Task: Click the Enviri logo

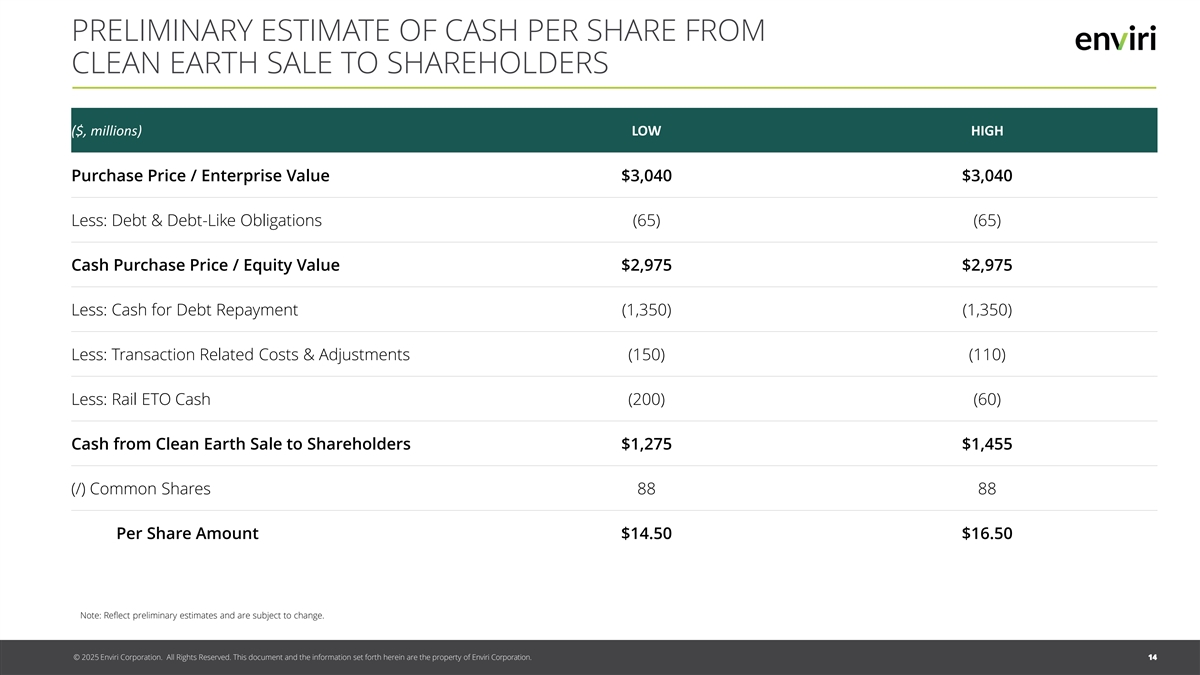Action: point(1115,38)
